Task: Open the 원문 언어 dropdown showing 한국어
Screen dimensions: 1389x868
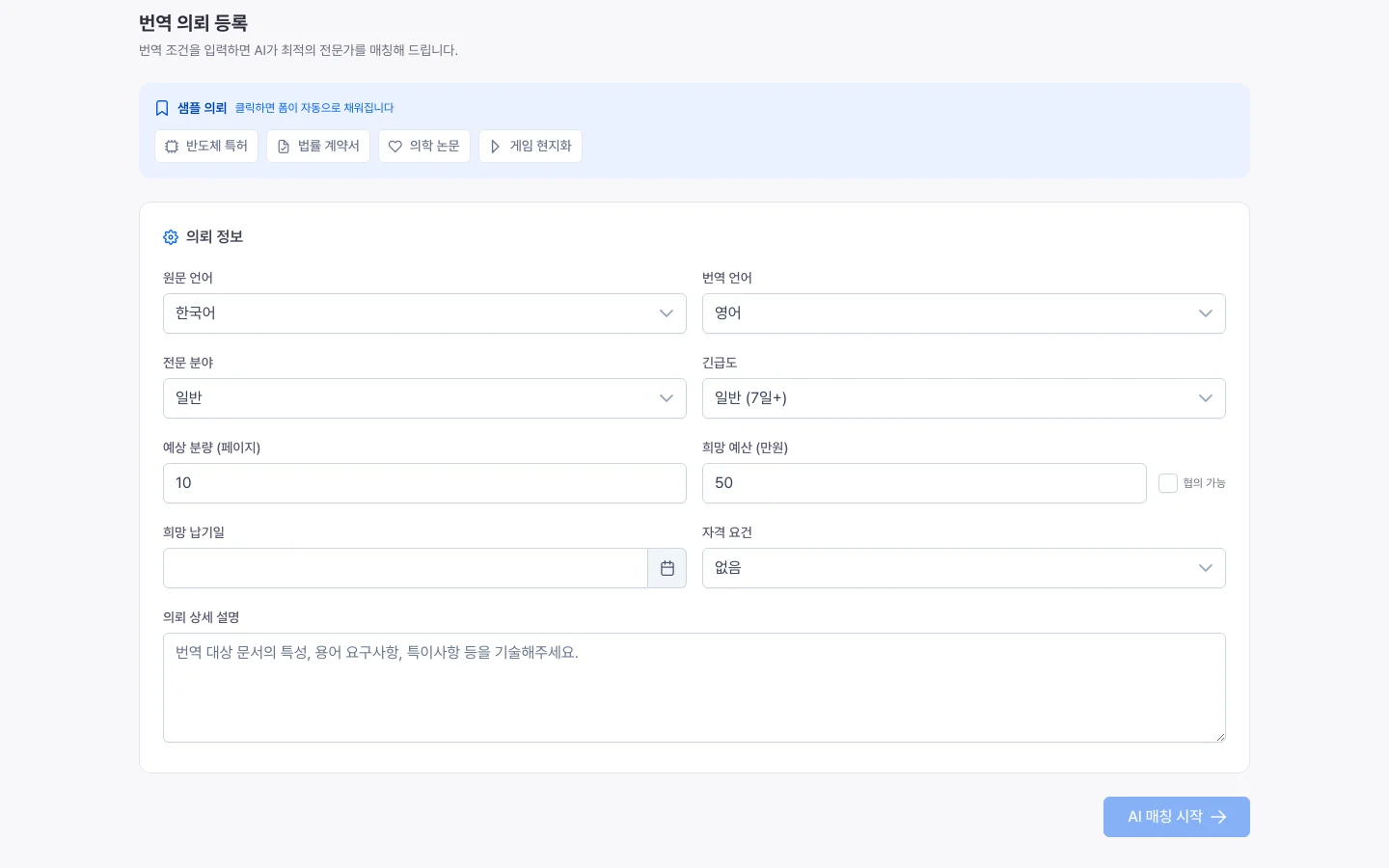Action: 424,313
